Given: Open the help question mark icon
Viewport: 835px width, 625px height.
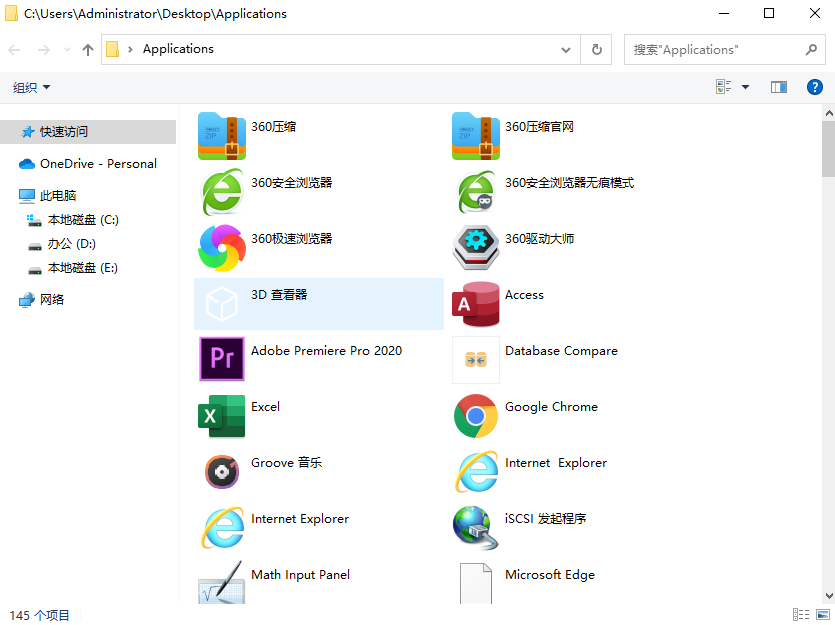Looking at the screenshot, I should [x=814, y=87].
